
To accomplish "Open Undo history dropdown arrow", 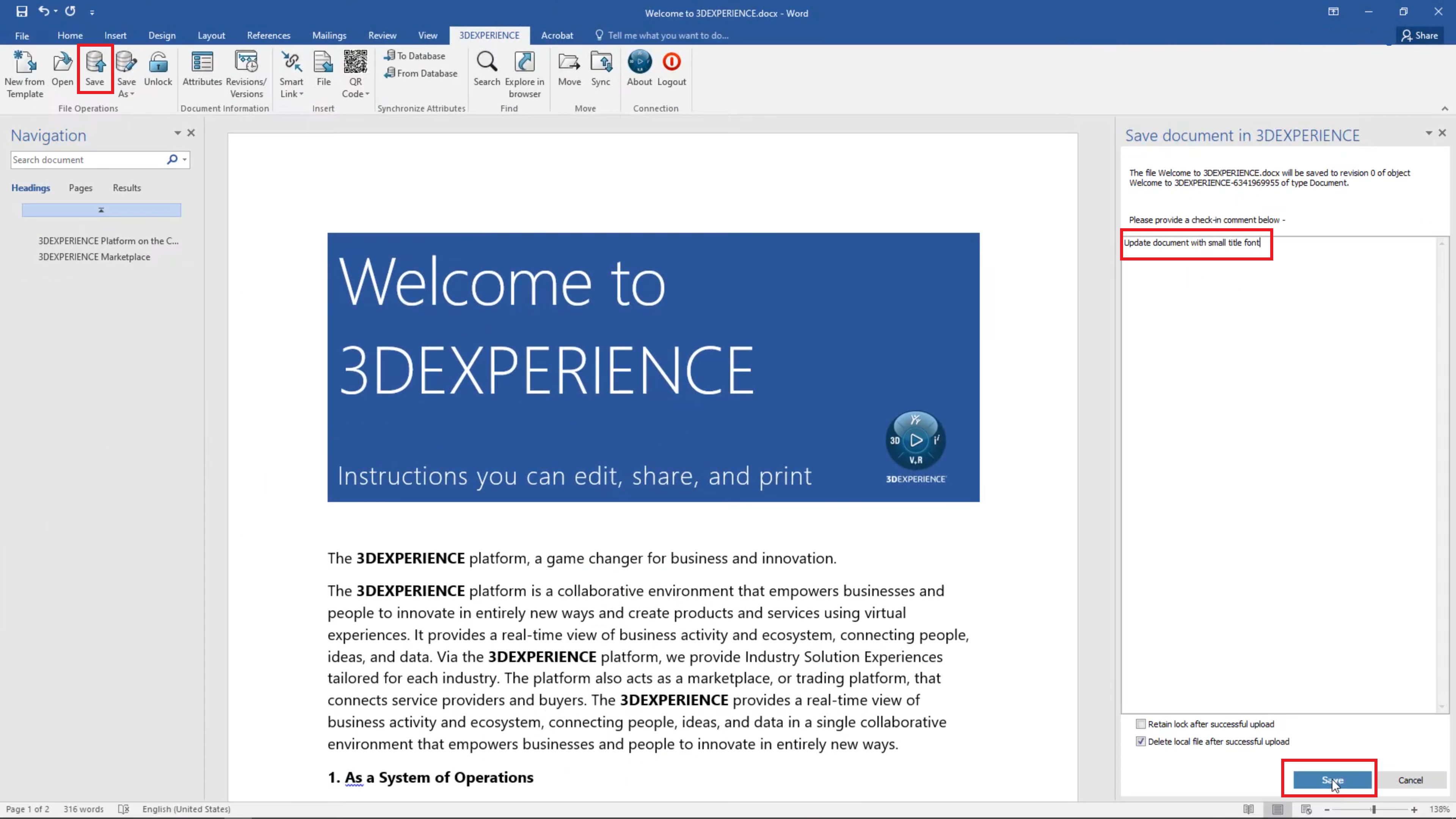I will [x=55, y=11].
